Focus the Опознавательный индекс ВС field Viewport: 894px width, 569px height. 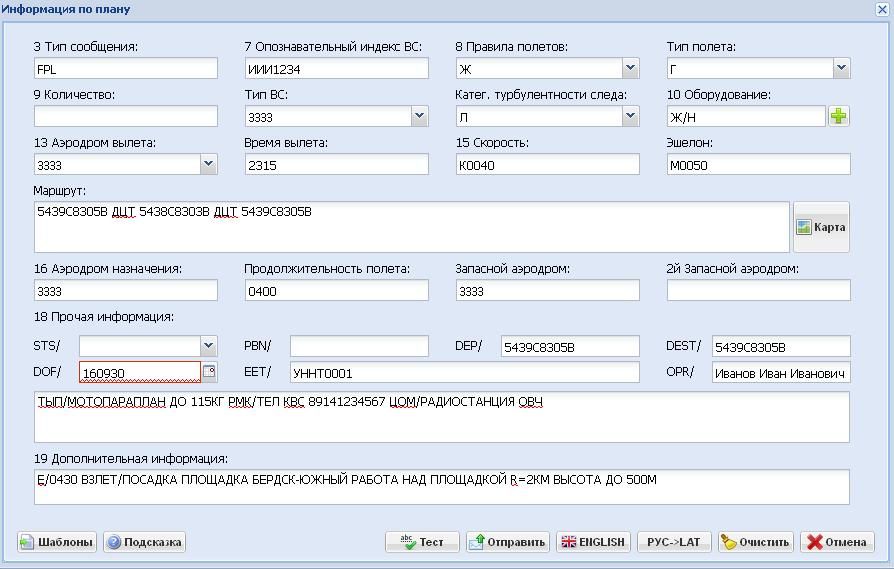(336, 69)
